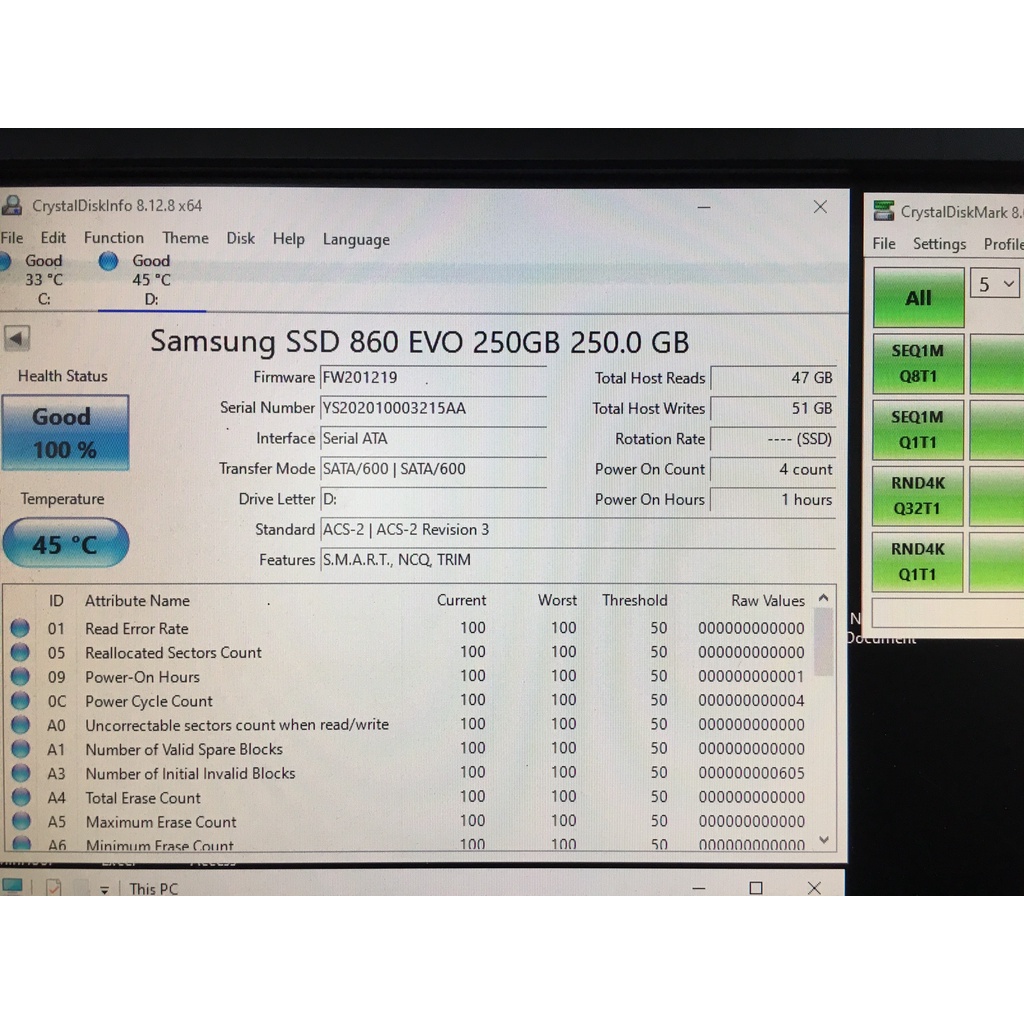The image size is (1024, 1024).
Task: Open Settings menu in CrystalDiskMark window
Action: tap(939, 244)
